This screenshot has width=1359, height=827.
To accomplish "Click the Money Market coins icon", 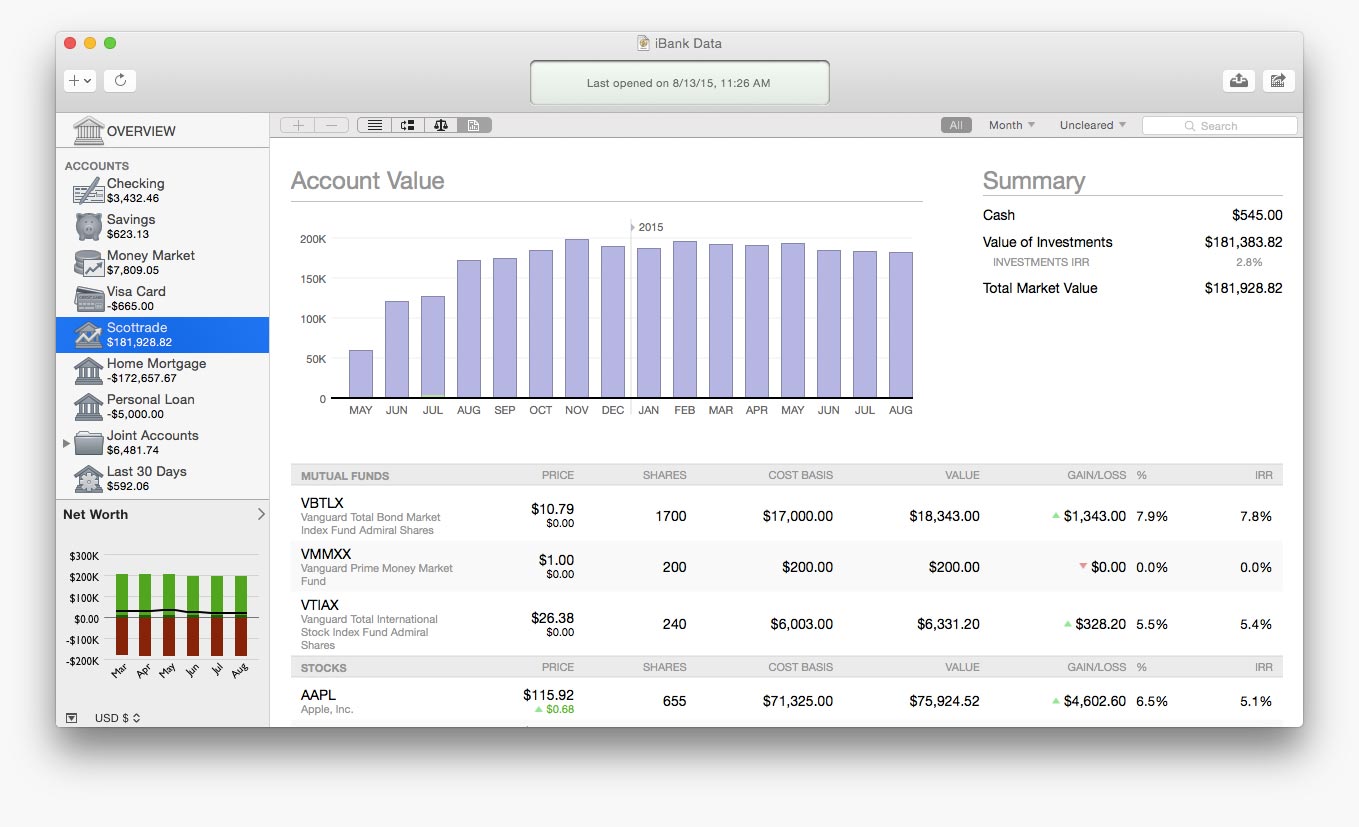I will coord(88,263).
